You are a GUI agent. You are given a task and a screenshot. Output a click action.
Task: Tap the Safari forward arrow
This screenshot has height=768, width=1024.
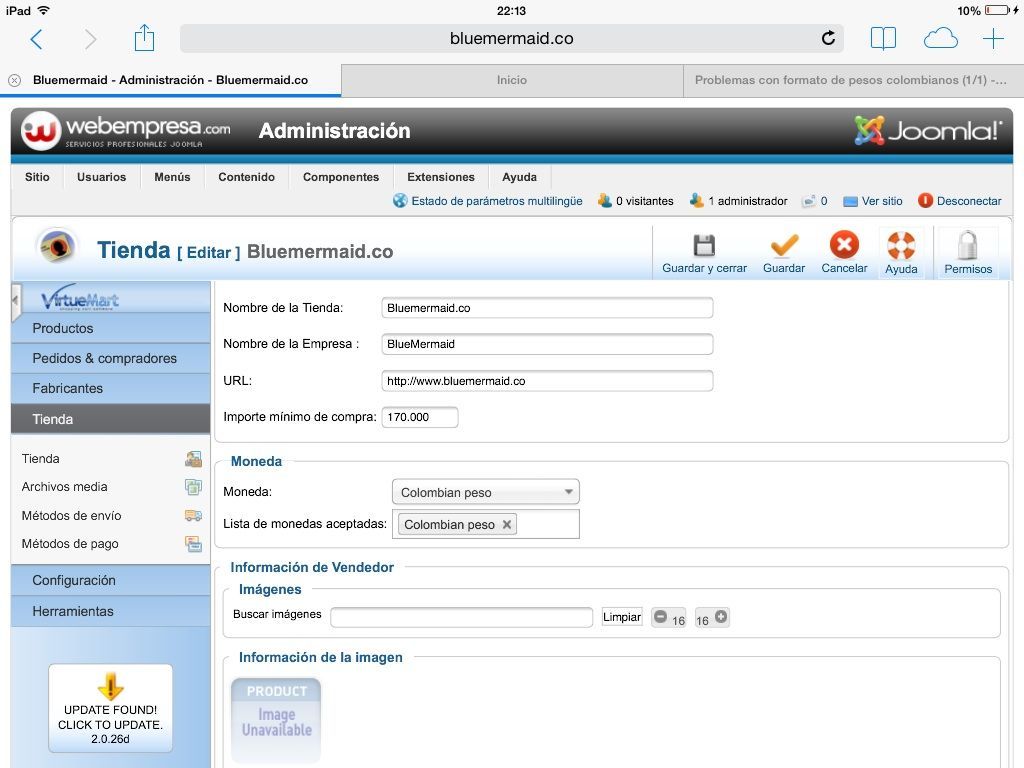point(90,39)
